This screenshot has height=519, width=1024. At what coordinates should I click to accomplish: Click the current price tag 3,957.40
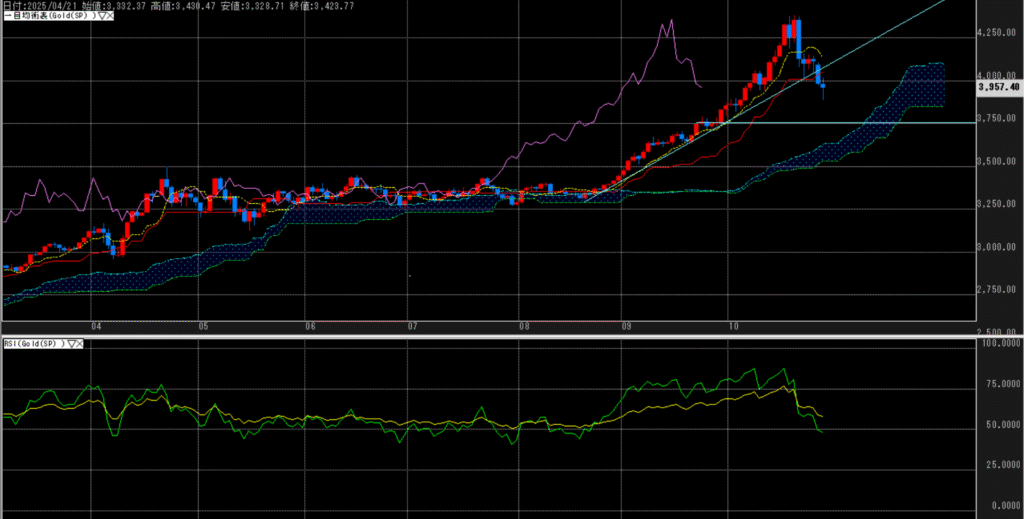point(998,87)
